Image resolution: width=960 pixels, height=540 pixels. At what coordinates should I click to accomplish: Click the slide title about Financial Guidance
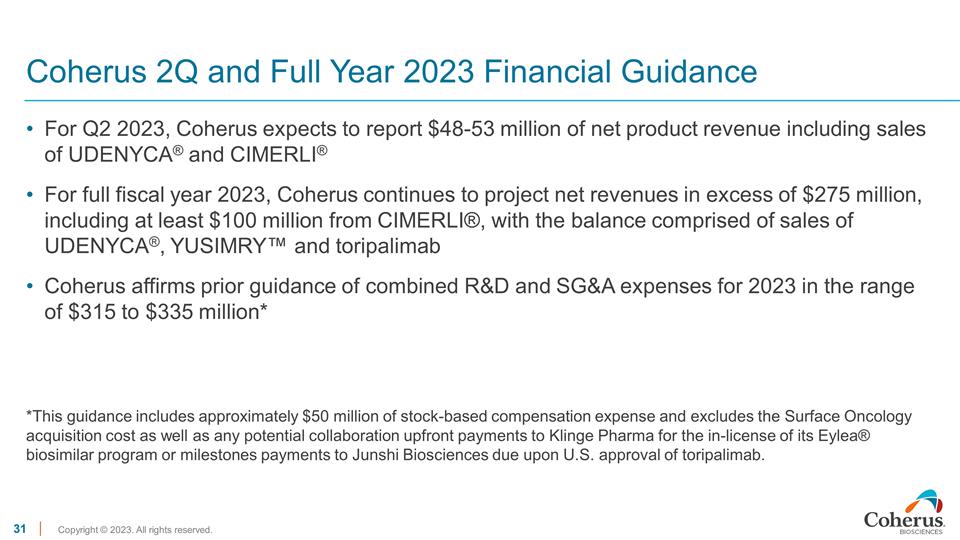(x=391, y=72)
